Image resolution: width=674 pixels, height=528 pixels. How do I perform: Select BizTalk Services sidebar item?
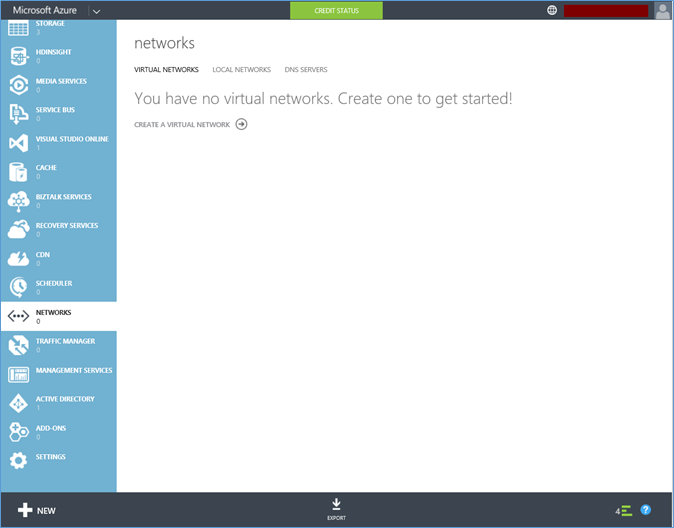coord(58,201)
